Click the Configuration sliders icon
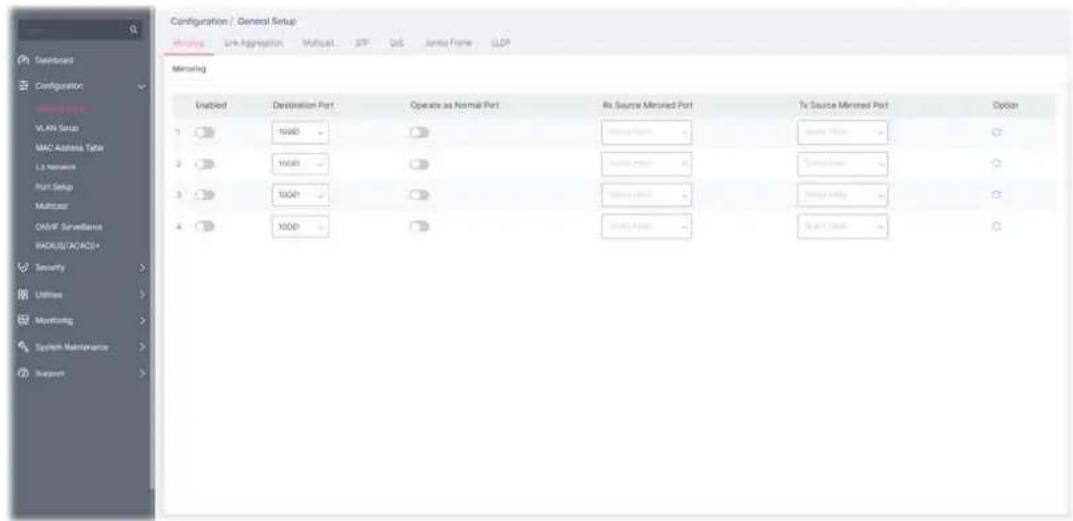The width and height of the screenshot is (1073, 521). click(x=22, y=86)
